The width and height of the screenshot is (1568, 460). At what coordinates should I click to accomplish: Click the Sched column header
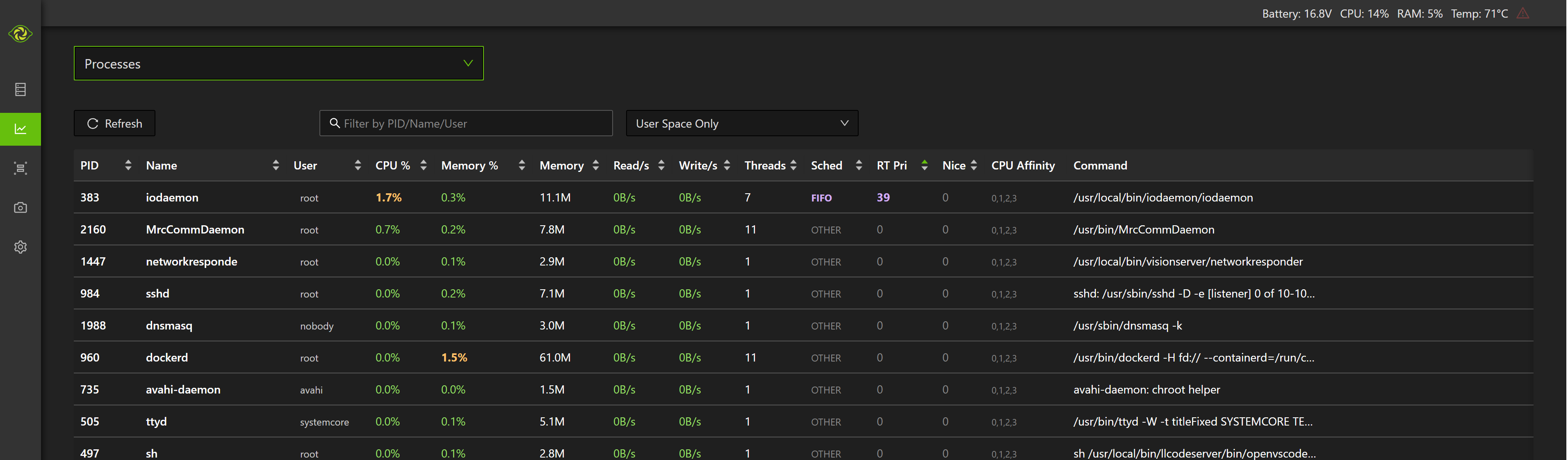[826, 165]
